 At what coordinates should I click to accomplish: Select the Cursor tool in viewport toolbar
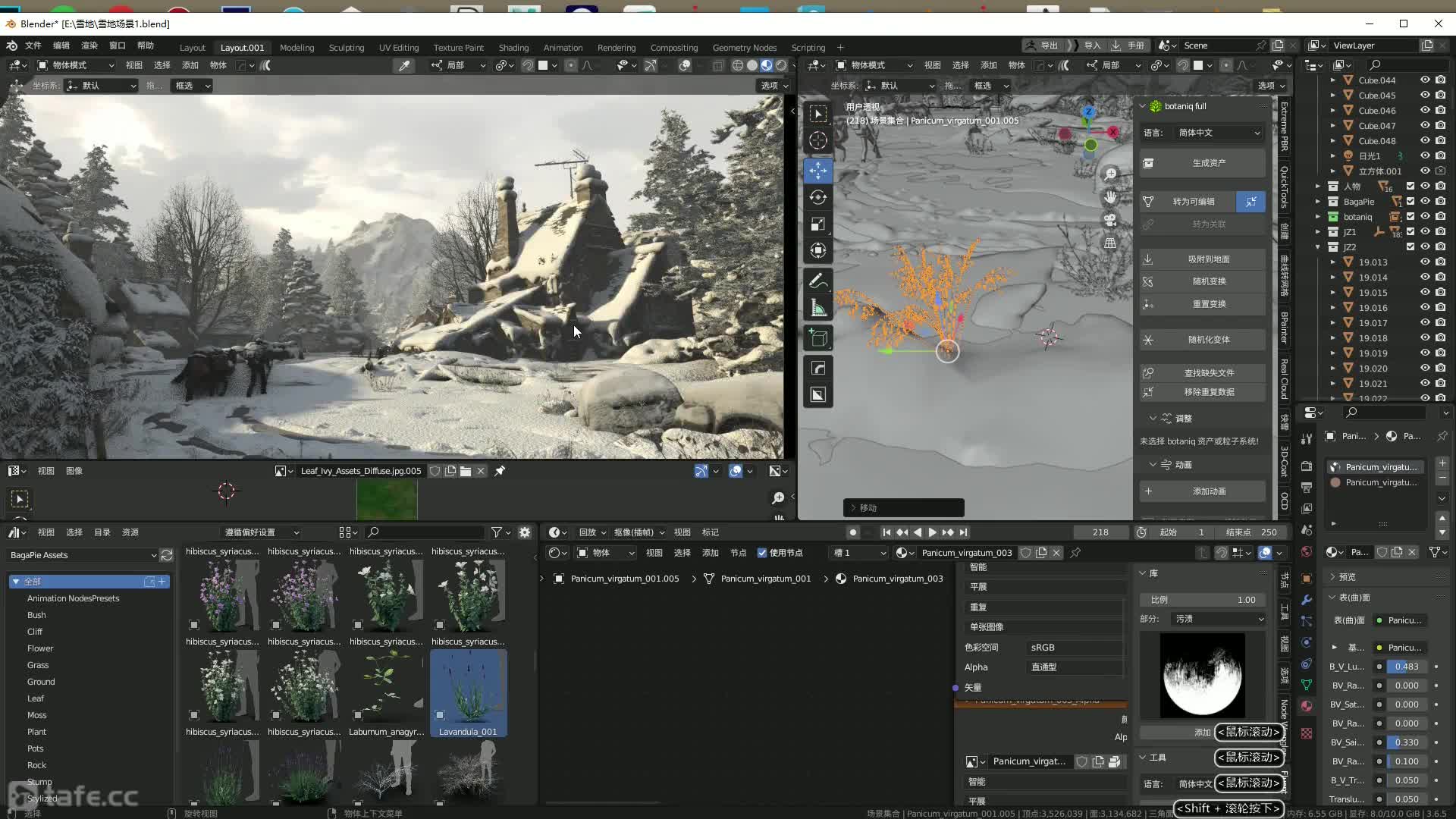pyautogui.click(x=817, y=140)
